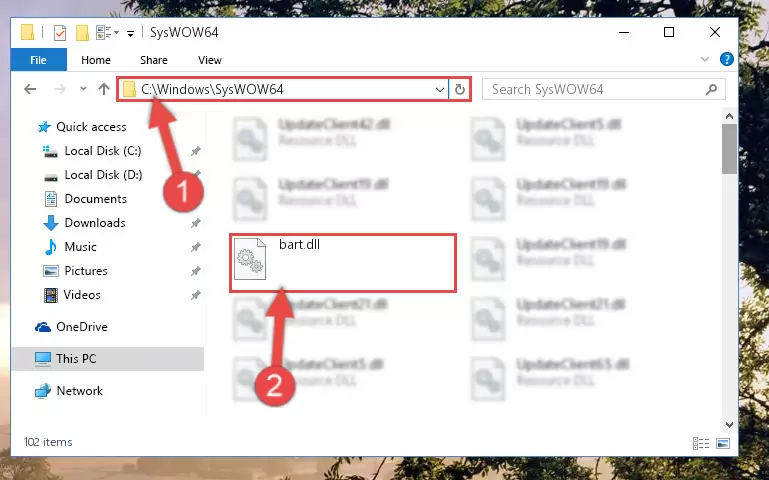Switch to the Share ribbon tab
The width and height of the screenshot is (769, 480).
pos(154,60)
